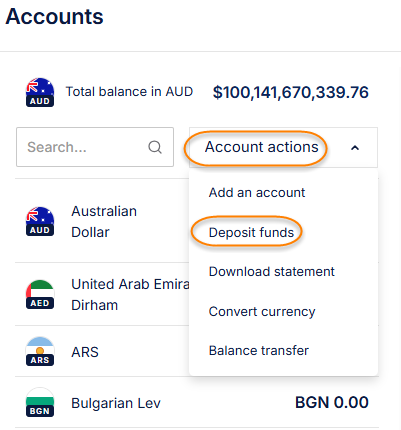The image size is (401, 430).
Task: Select Balance transfer menu entry
Action: (x=259, y=351)
